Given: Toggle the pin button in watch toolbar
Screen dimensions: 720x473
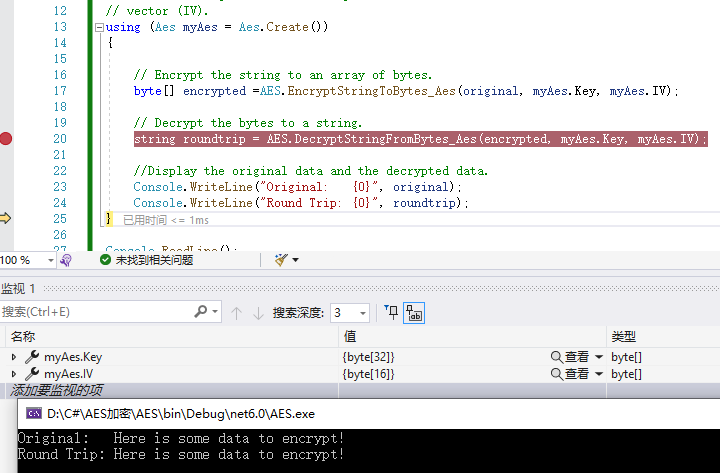Looking at the screenshot, I should (x=392, y=313).
